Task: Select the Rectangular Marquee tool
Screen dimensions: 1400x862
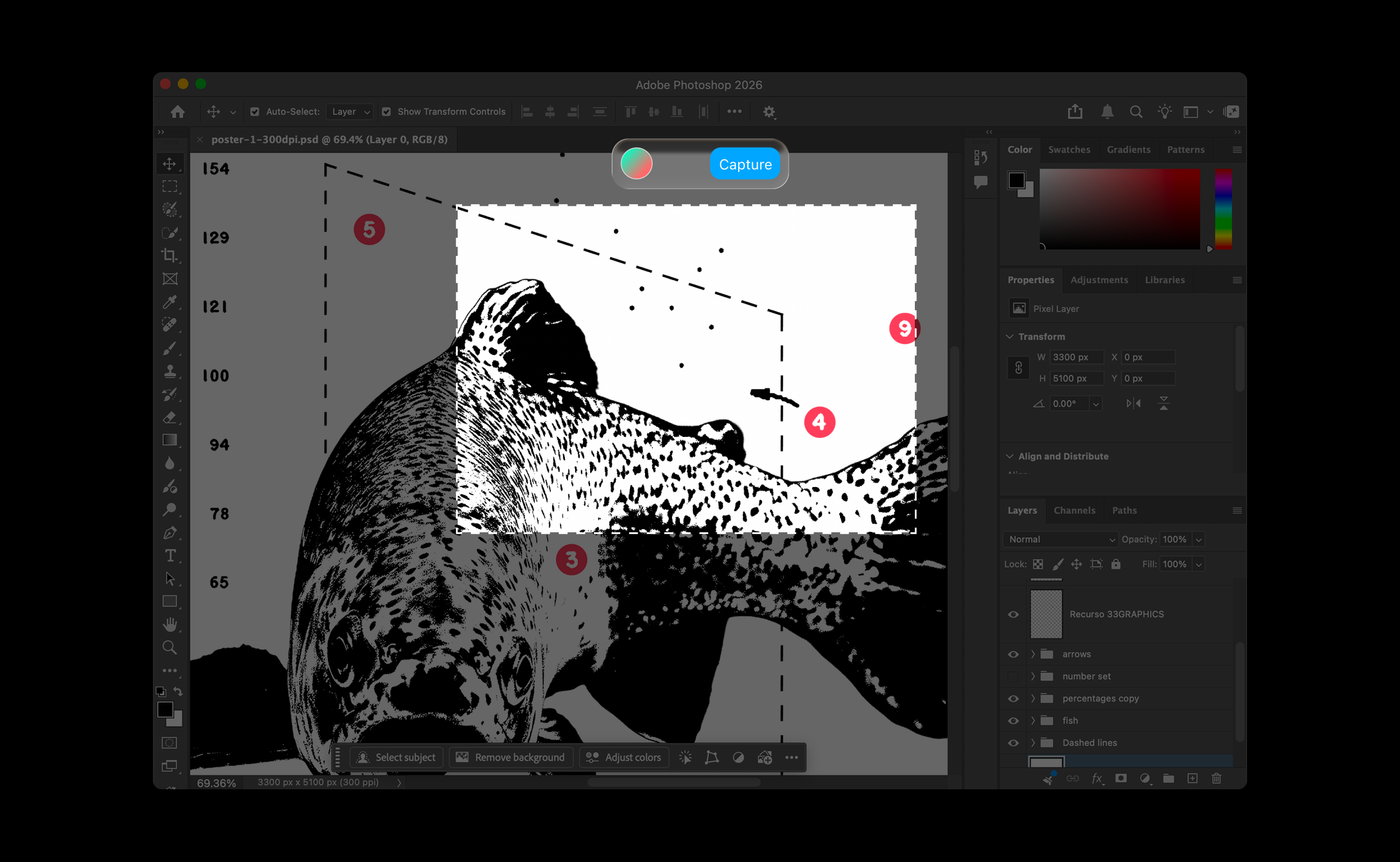Action: tap(169, 186)
